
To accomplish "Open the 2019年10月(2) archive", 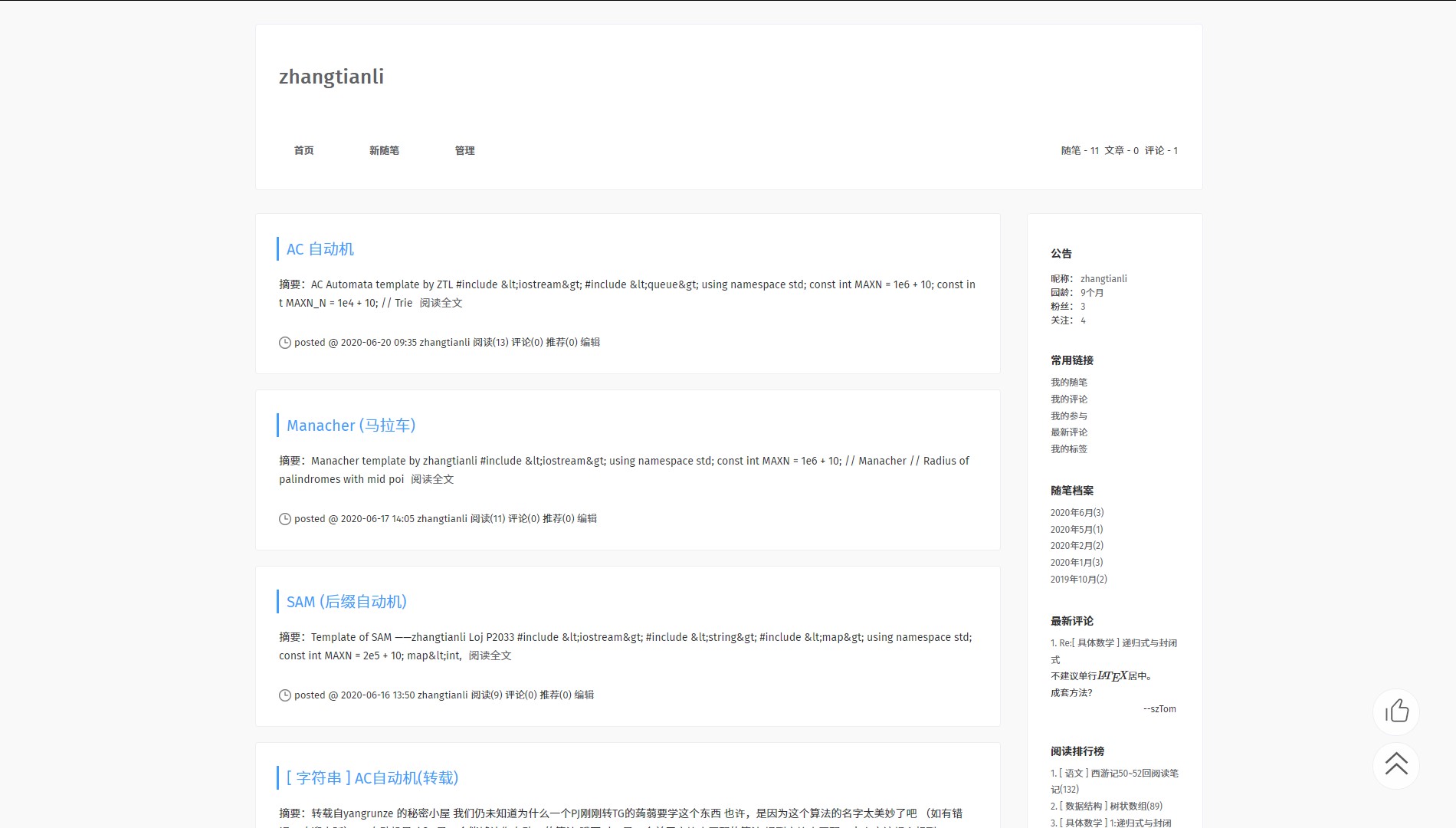I will 1079,580.
